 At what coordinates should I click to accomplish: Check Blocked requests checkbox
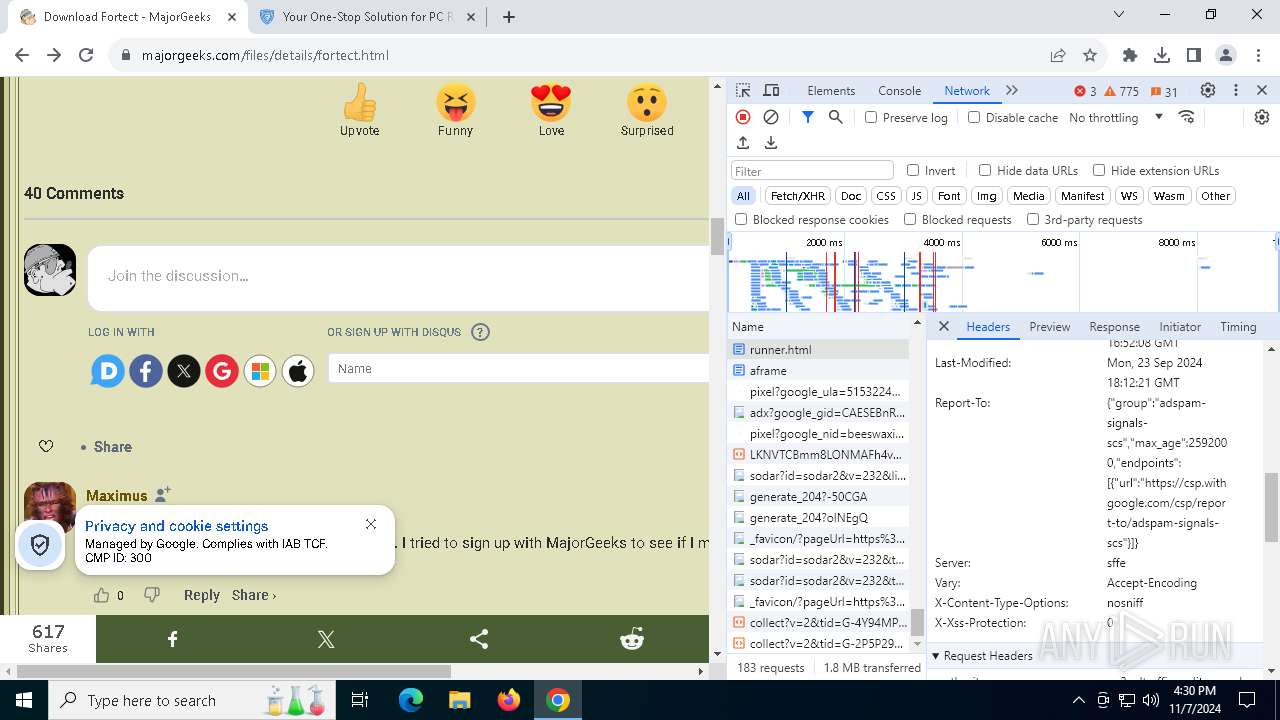(x=910, y=219)
